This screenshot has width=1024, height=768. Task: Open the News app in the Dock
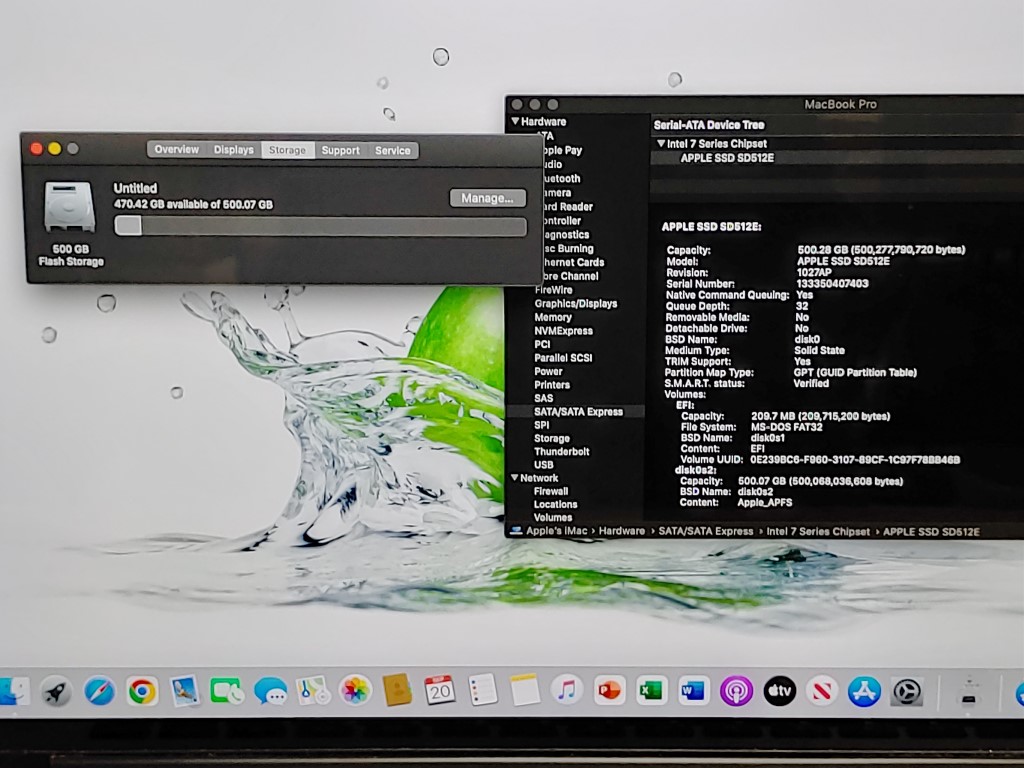[x=822, y=691]
